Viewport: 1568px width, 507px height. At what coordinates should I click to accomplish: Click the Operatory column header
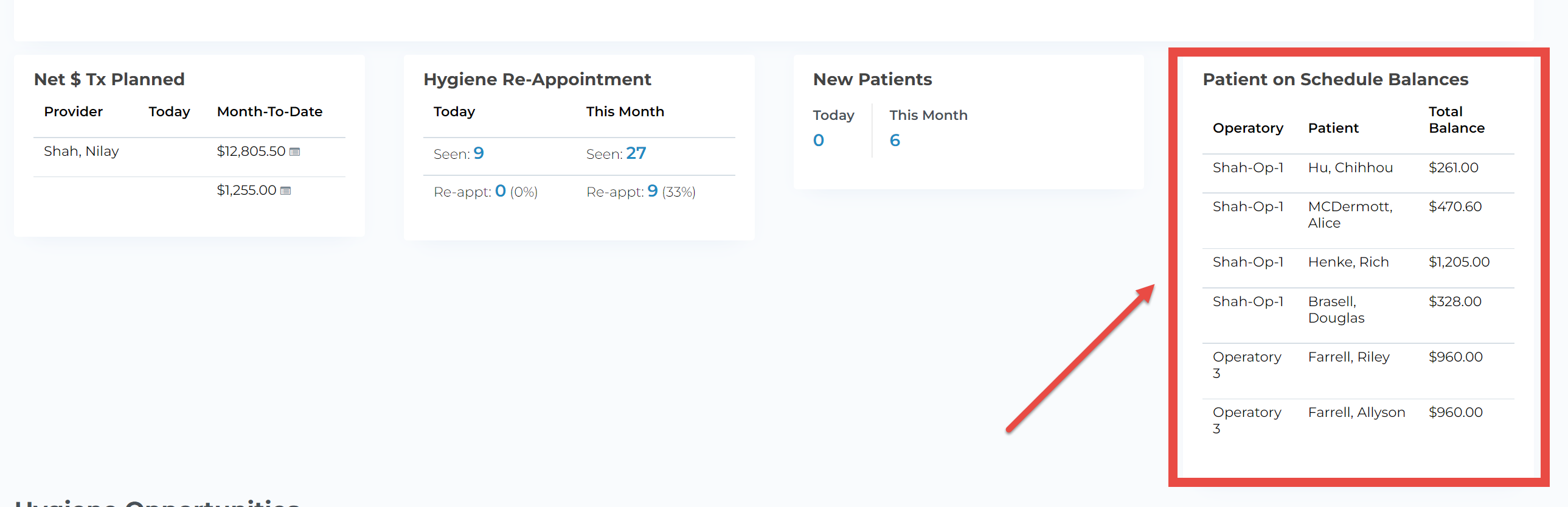pyautogui.click(x=1248, y=128)
